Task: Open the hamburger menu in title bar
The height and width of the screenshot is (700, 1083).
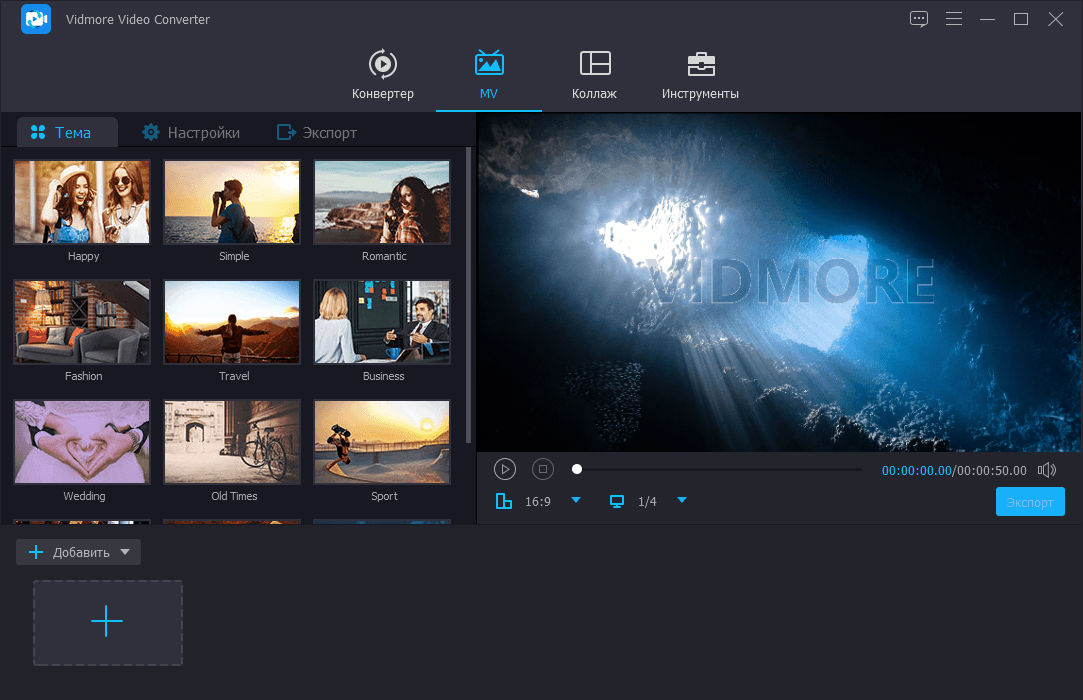Action: pyautogui.click(x=953, y=19)
